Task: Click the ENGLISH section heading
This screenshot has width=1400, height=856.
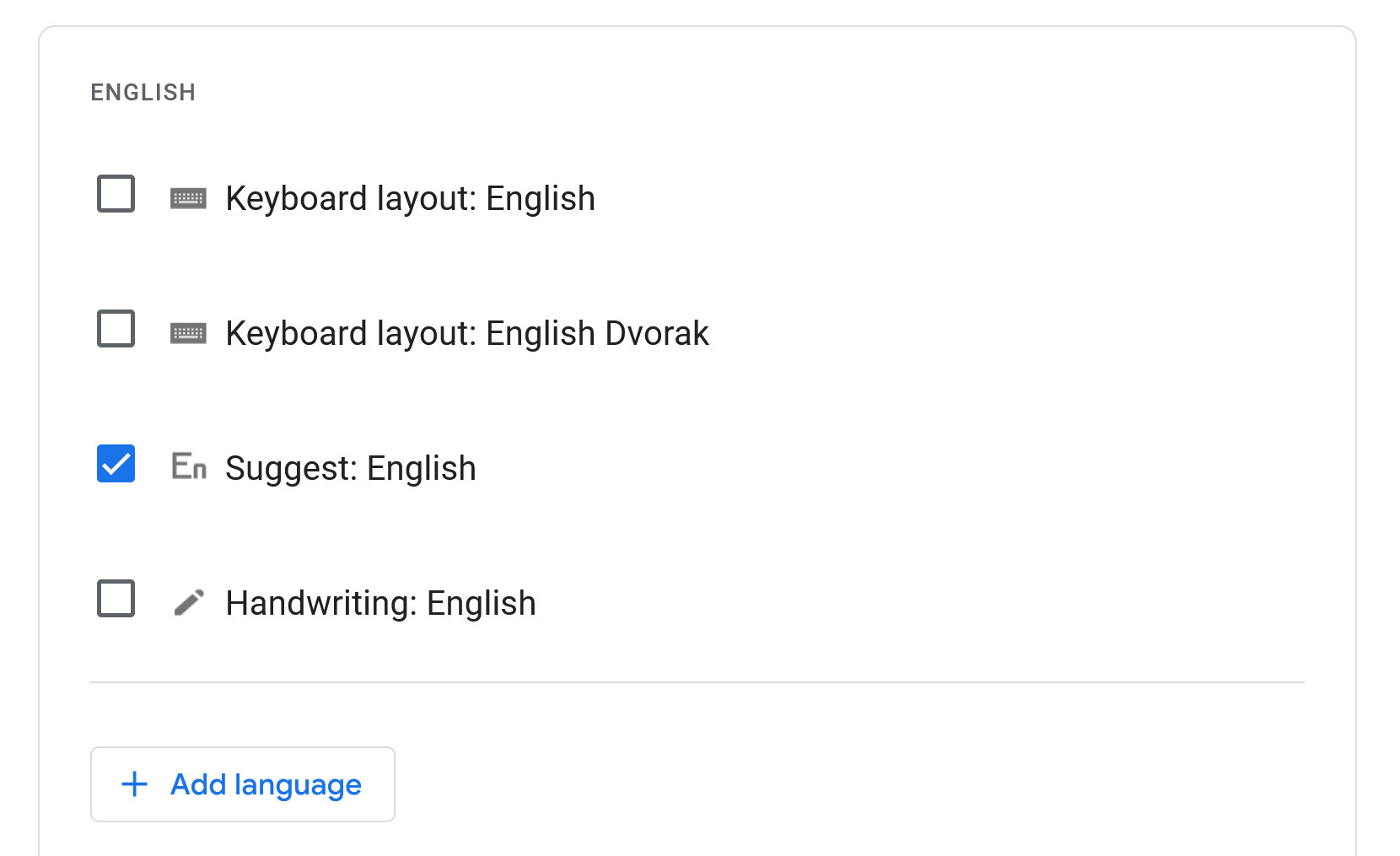Action: 143,92
